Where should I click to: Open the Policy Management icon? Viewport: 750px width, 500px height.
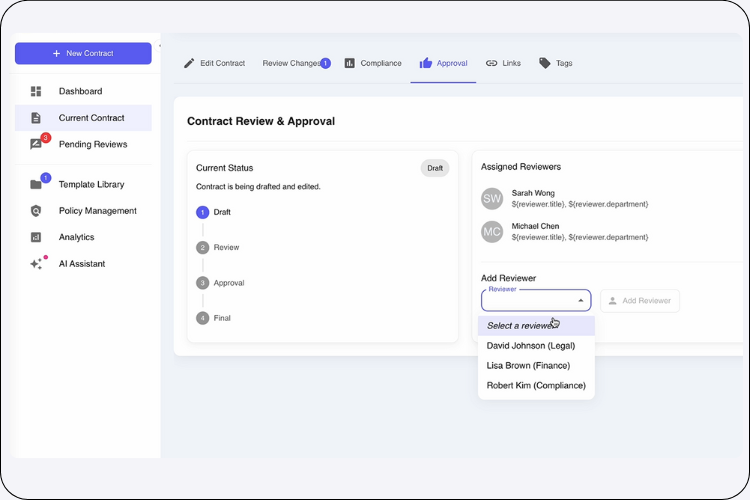tap(36, 211)
